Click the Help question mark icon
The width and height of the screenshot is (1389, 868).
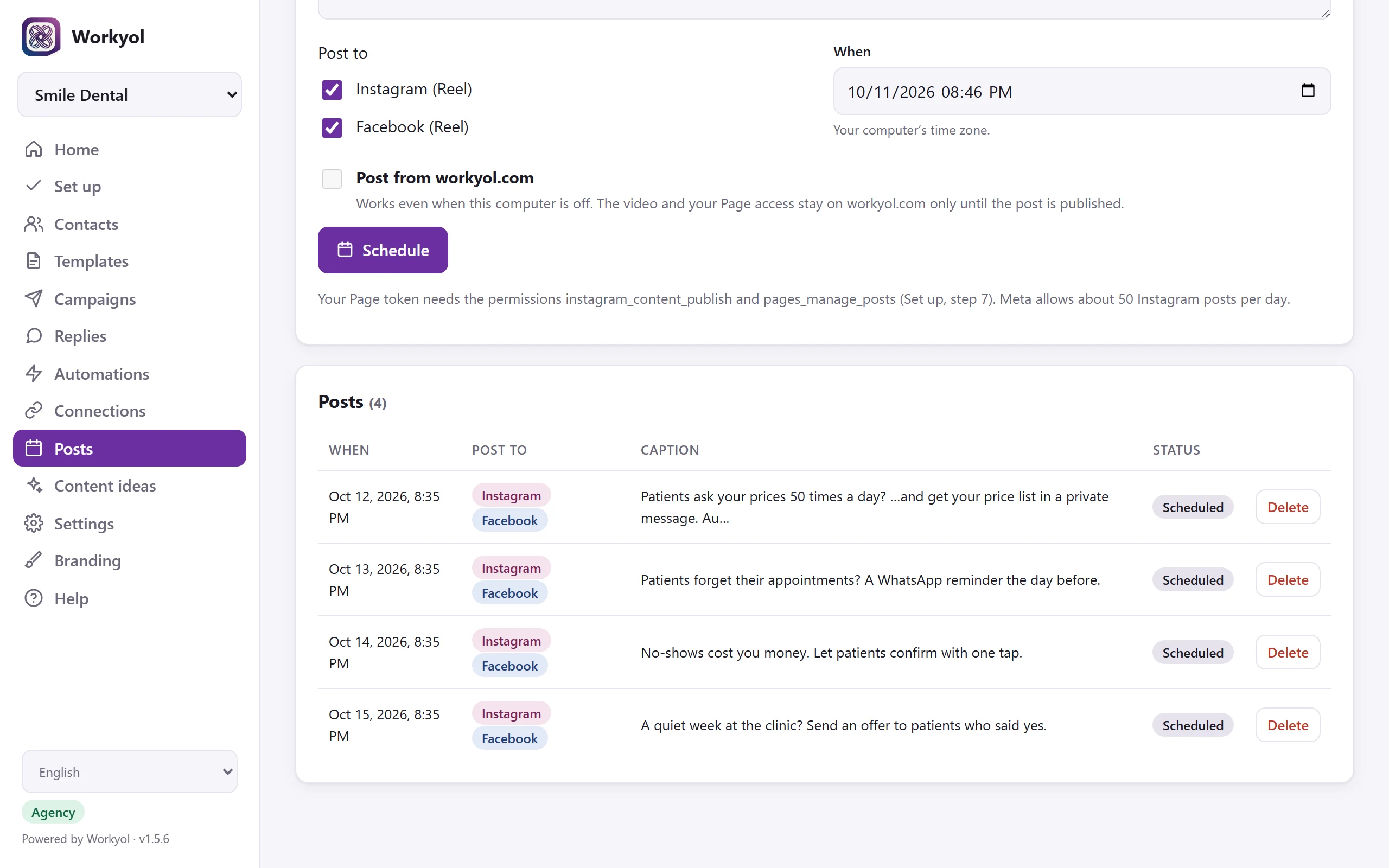coord(34,598)
